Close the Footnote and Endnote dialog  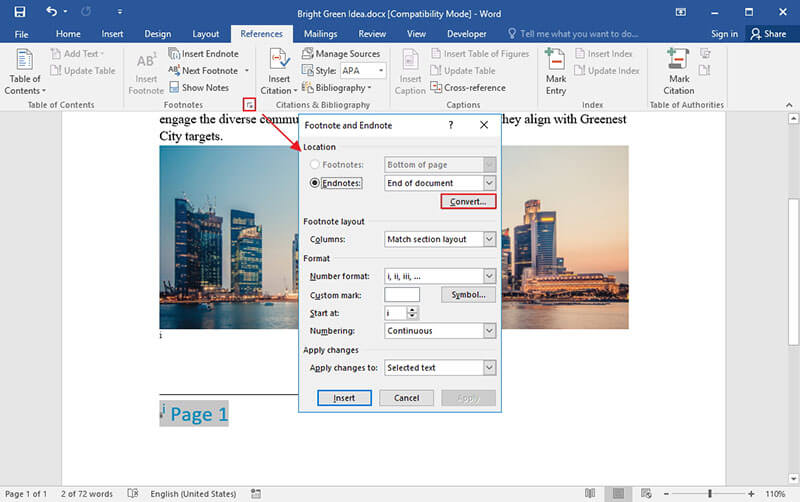pos(484,125)
